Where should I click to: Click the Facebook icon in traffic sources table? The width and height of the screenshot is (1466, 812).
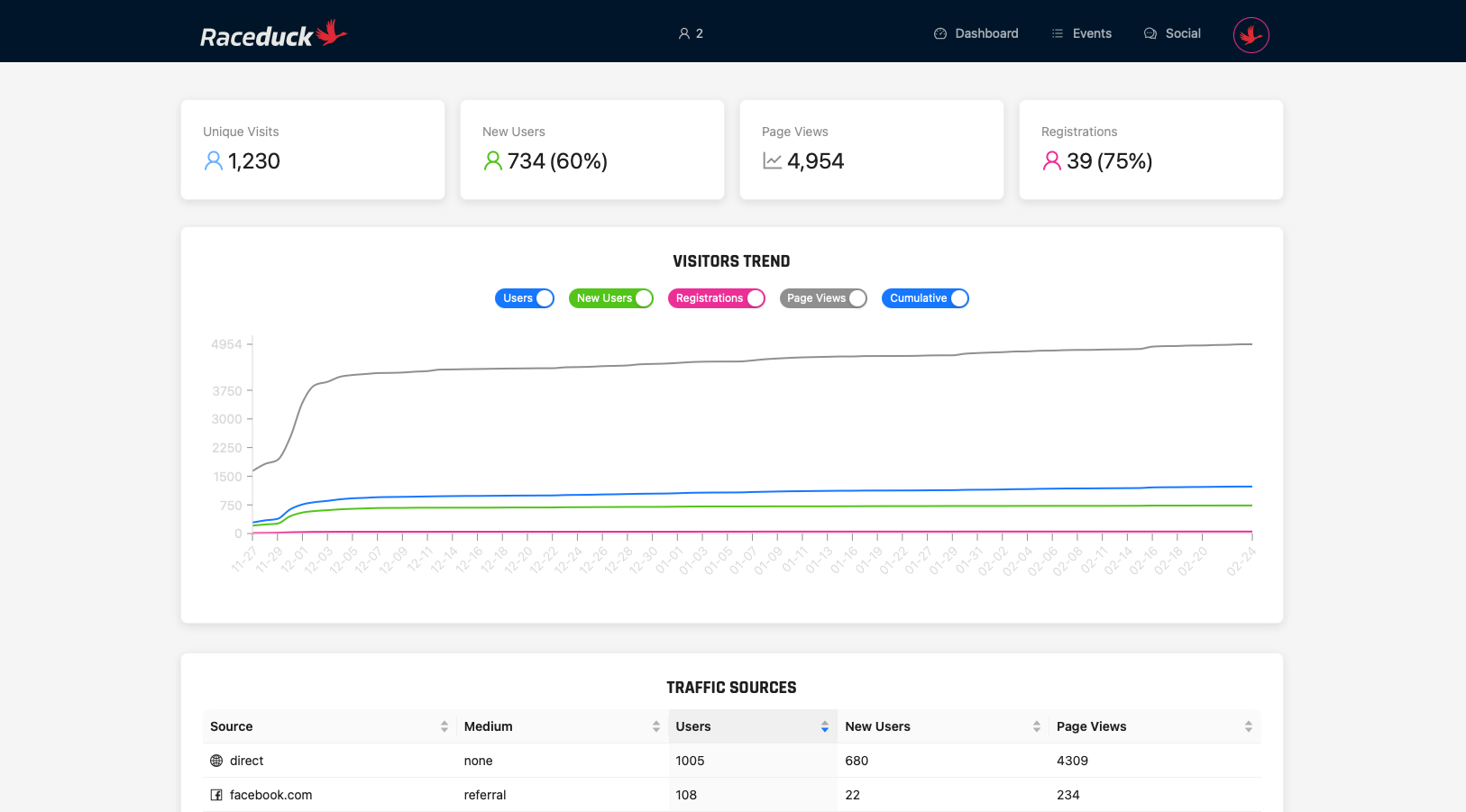click(214, 794)
